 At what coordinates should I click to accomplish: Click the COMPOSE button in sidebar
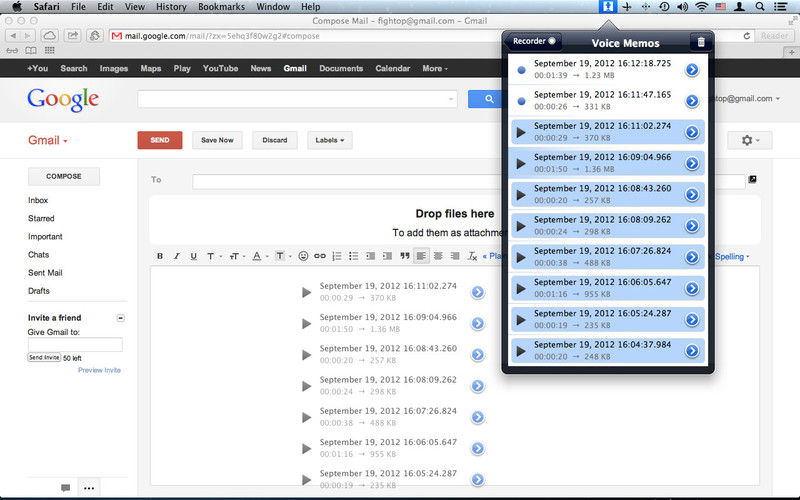click(64, 176)
